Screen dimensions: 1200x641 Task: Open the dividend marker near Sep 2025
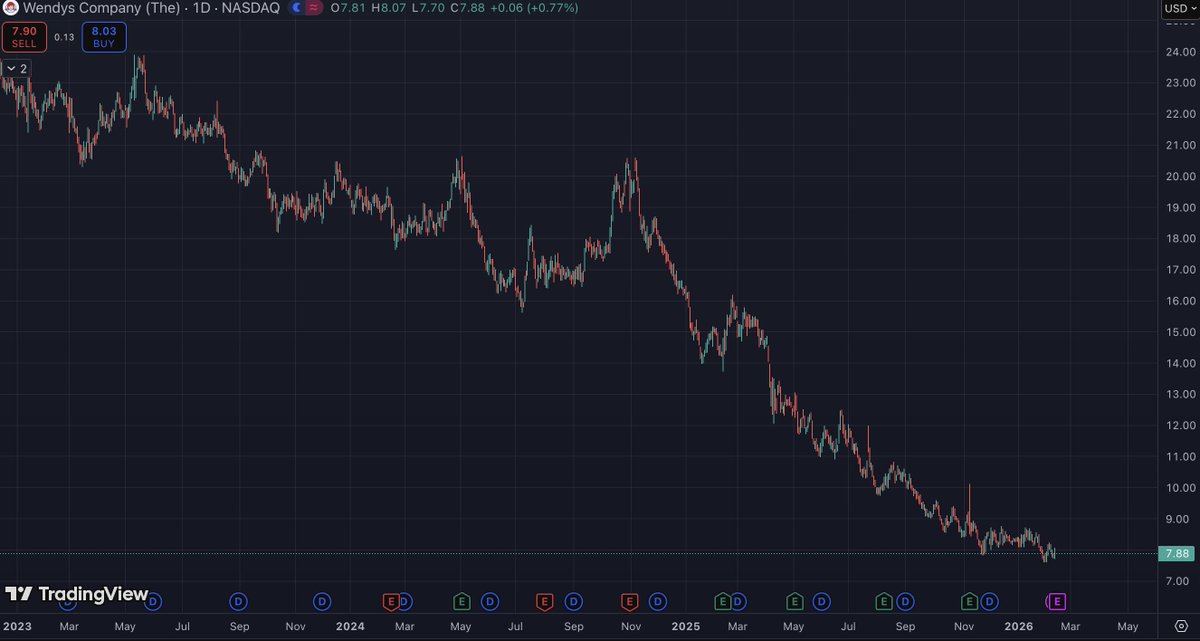(905, 601)
